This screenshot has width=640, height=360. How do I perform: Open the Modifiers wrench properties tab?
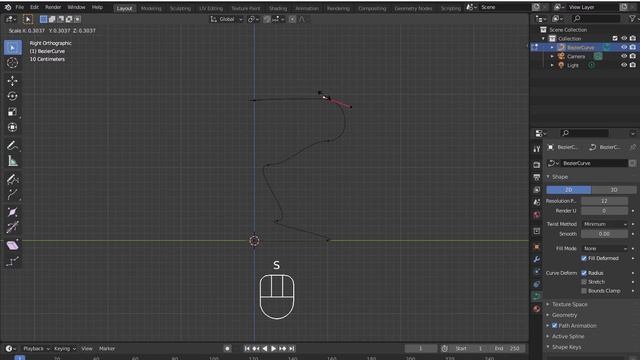coord(536,259)
